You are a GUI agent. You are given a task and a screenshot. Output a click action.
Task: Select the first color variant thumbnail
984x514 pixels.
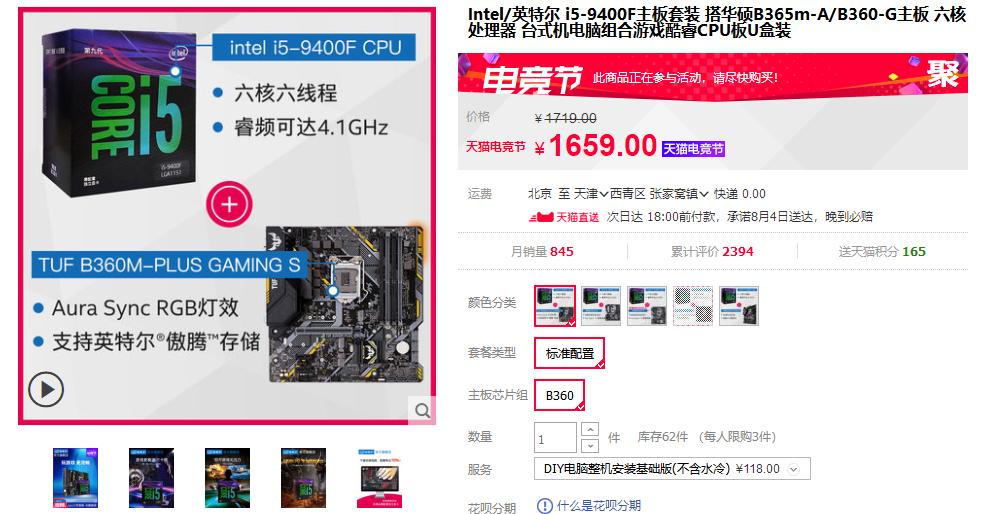pyautogui.click(x=555, y=306)
